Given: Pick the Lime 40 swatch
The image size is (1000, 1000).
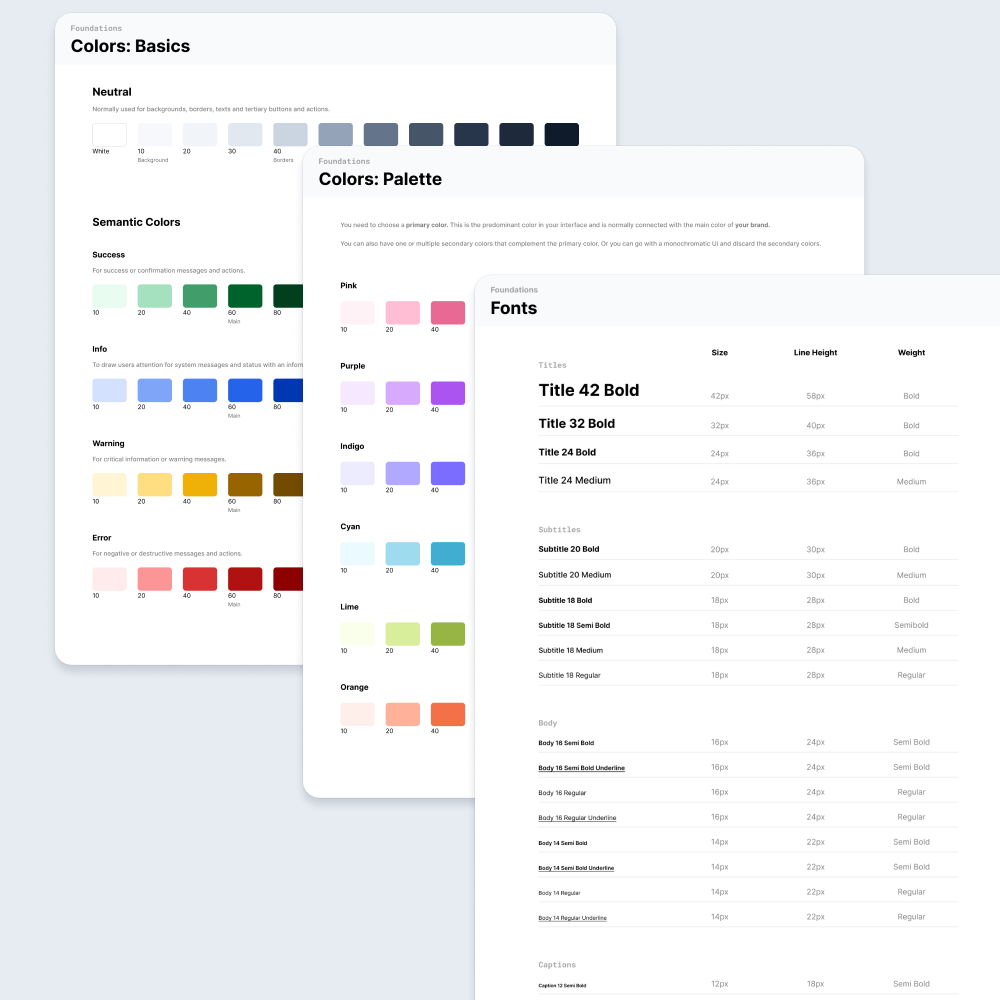Looking at the screenshot, I should click(x=448, y=634).
